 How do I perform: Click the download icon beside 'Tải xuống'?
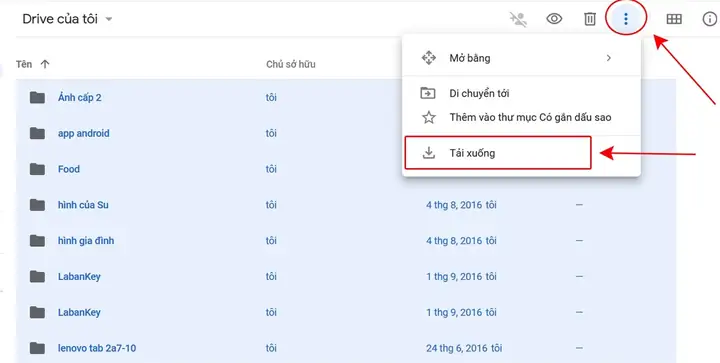(x=428, y=153)
